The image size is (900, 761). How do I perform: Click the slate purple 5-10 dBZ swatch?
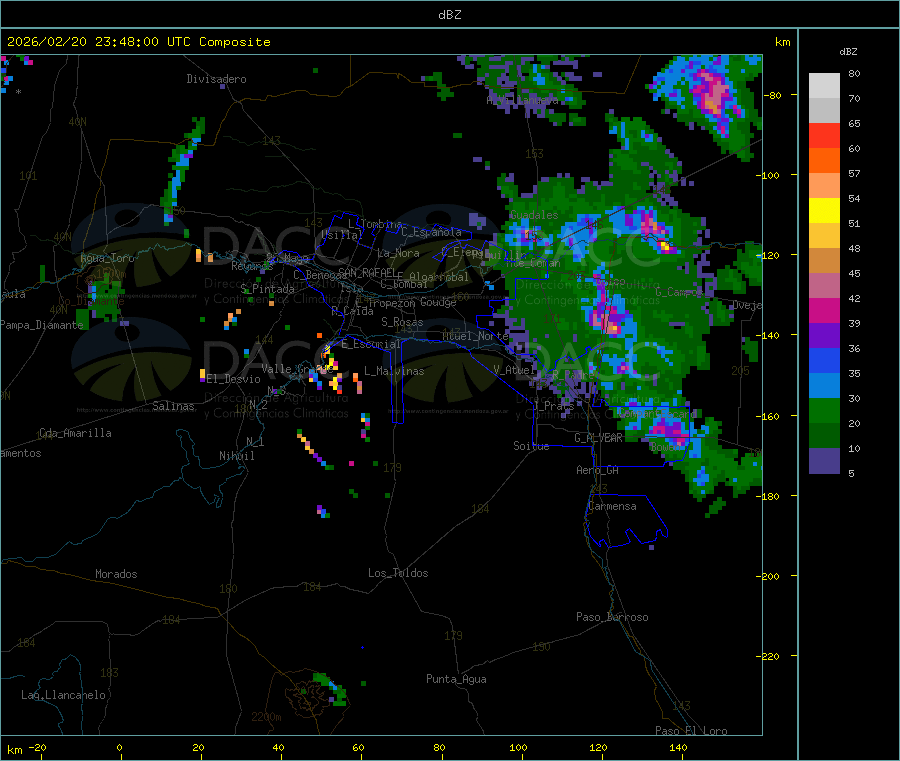coord(824,461)
